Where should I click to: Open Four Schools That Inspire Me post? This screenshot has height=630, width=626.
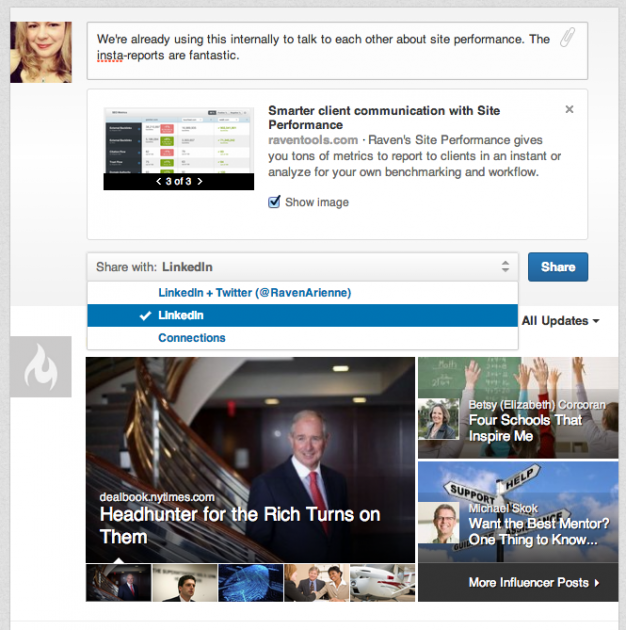tap(525, 428)
